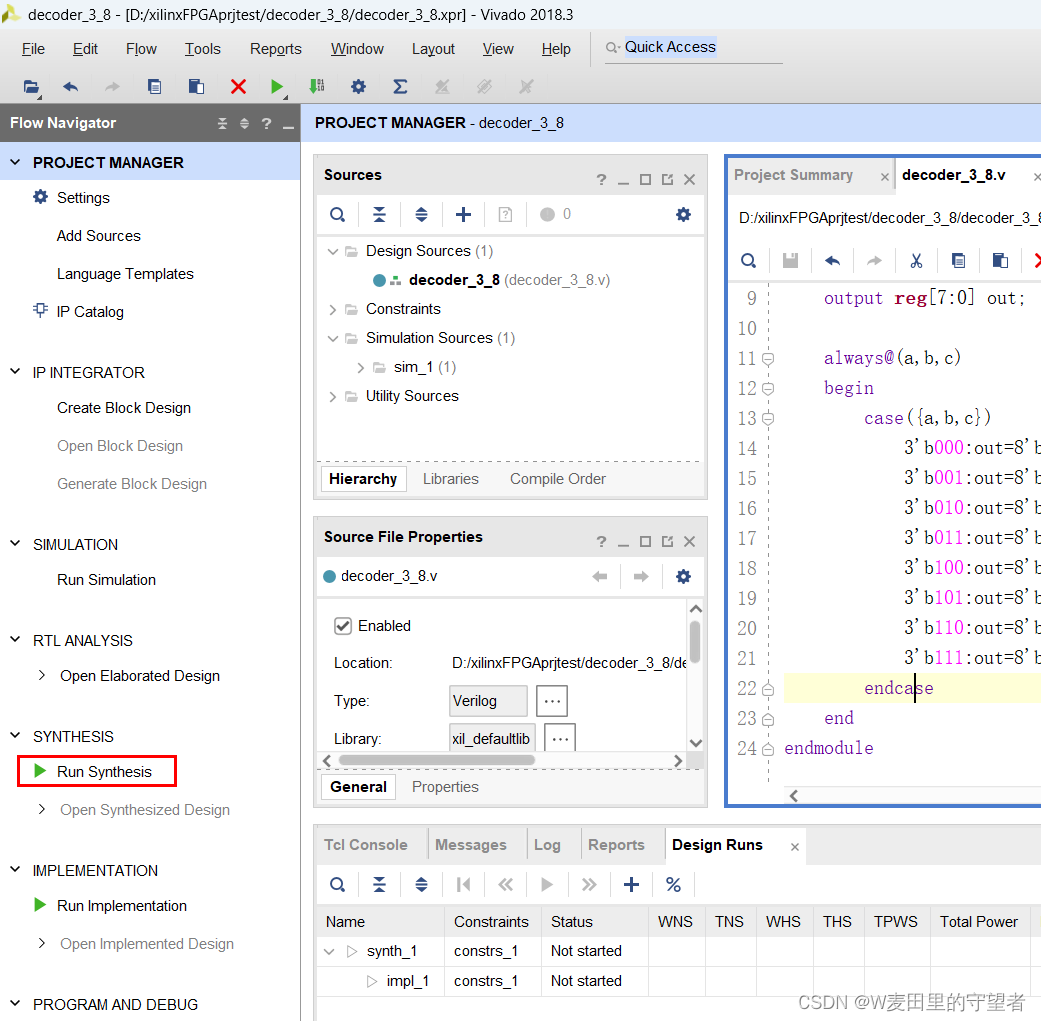Open Source File Properties settings gear

point(683,576)
